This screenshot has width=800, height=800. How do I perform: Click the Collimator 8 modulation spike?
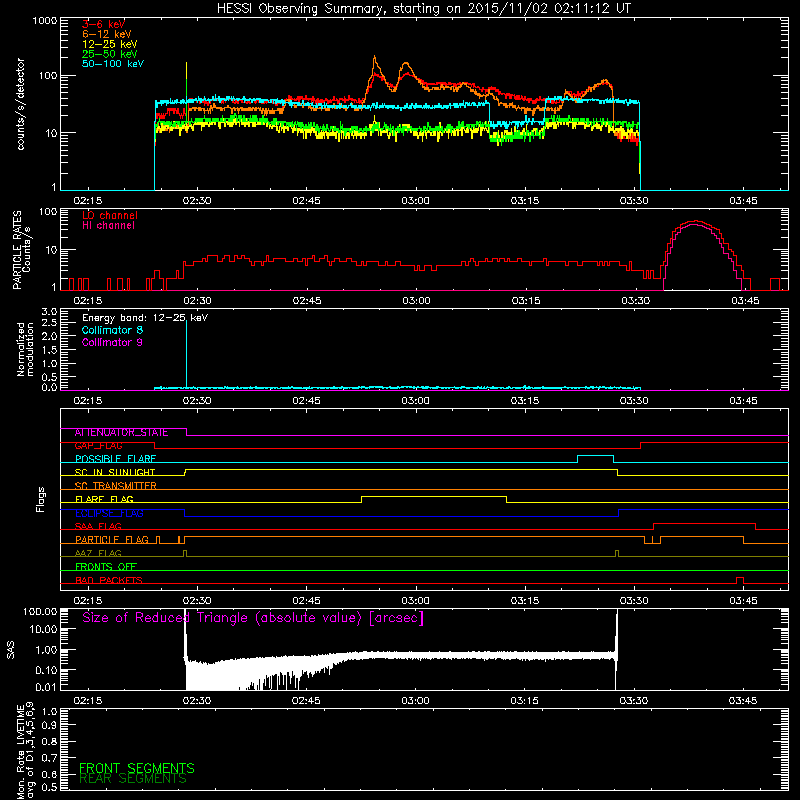(x=186, y=352)
